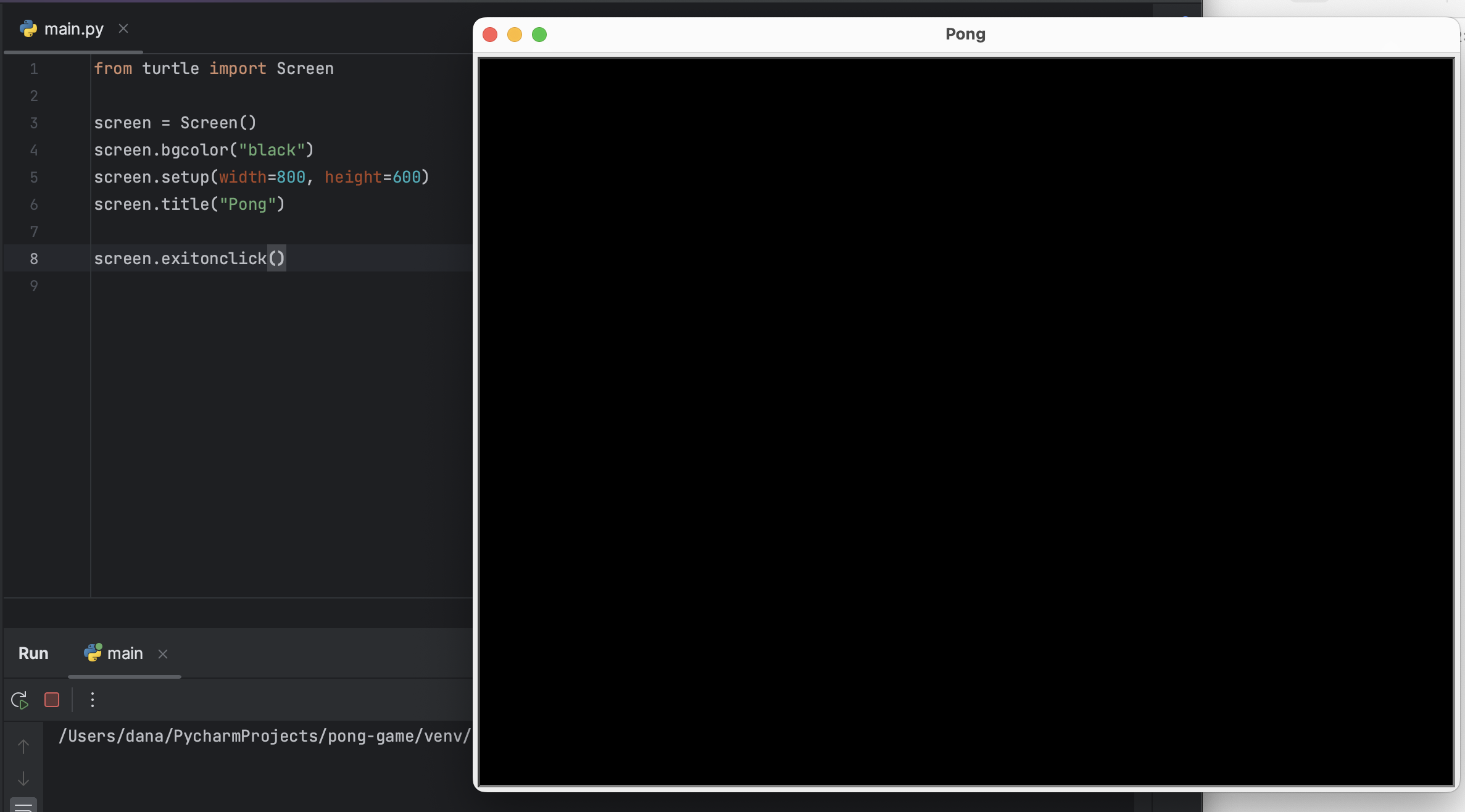Stop the running main process
The image size is (1465, 812).
[x=52, y=700]
